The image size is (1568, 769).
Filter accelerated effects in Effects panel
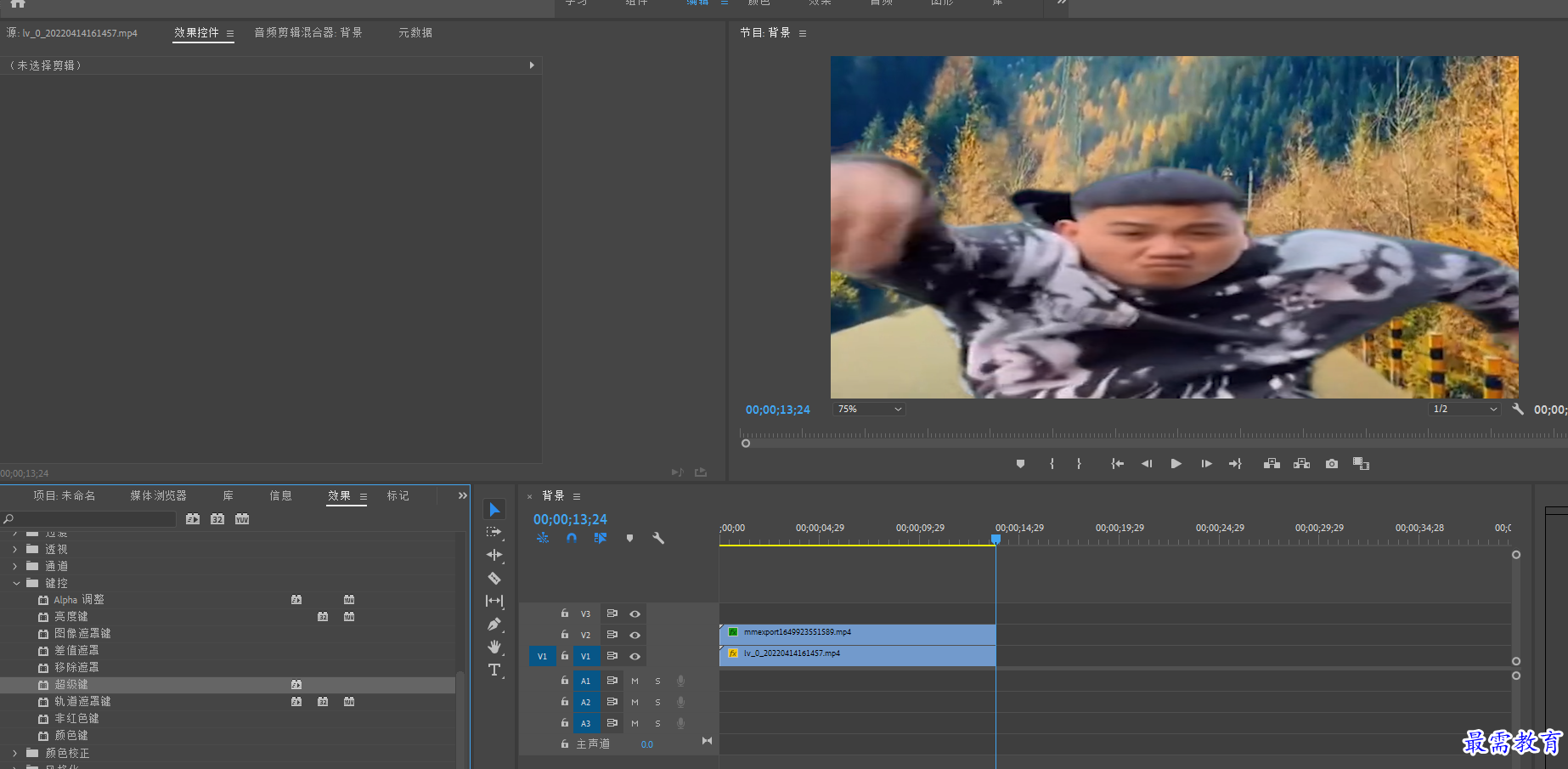(x=193, y=519)
